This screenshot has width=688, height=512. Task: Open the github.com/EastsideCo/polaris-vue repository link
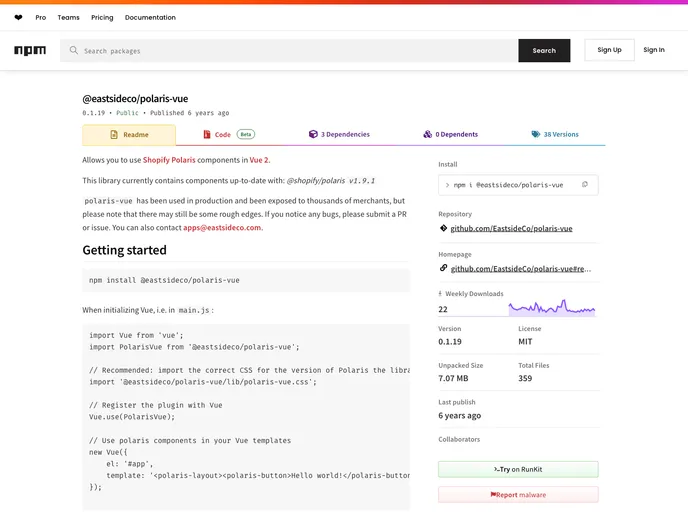(511, 229)
